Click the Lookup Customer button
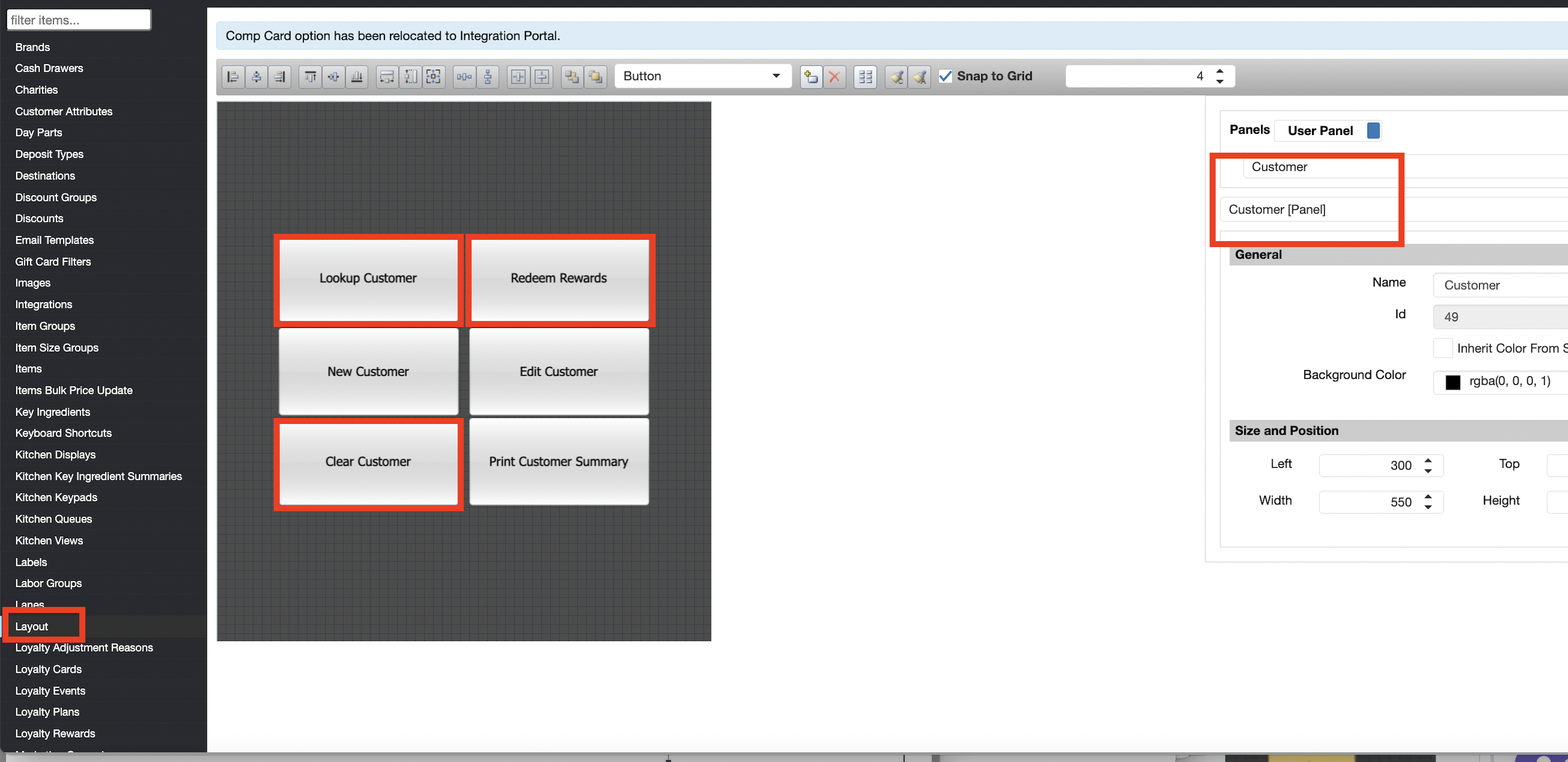This screenshot has width=1568, height=762. pos(367,279)
